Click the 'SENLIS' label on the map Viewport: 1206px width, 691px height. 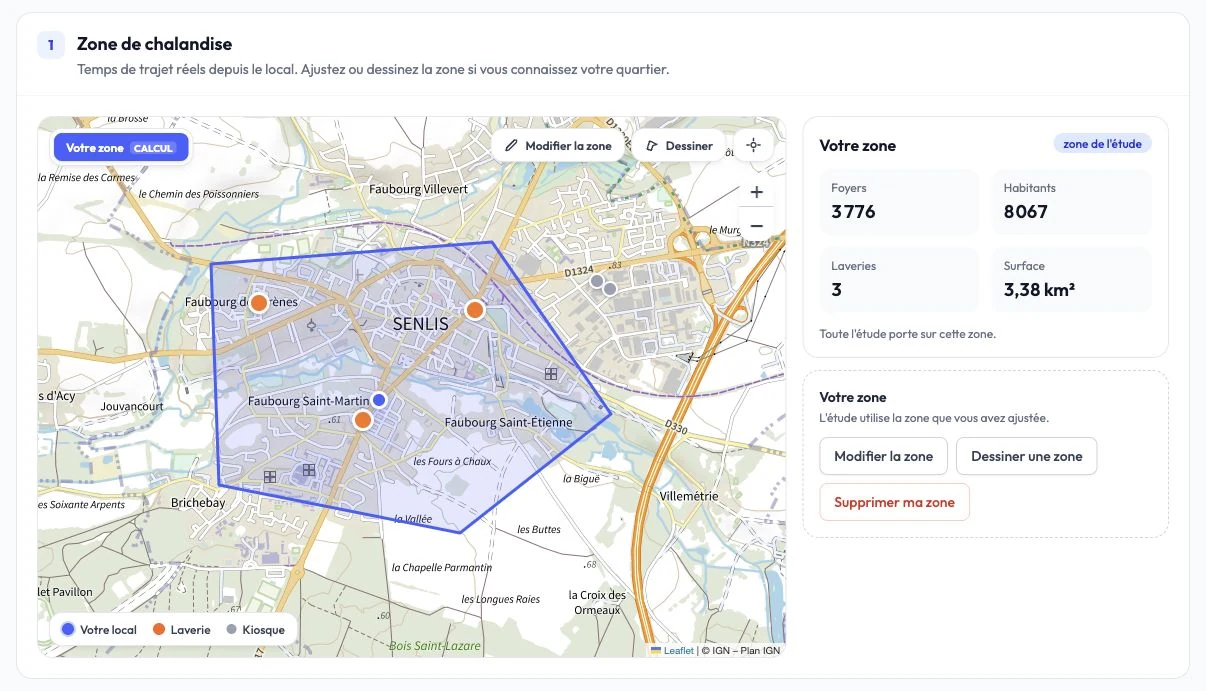(421, 324)
